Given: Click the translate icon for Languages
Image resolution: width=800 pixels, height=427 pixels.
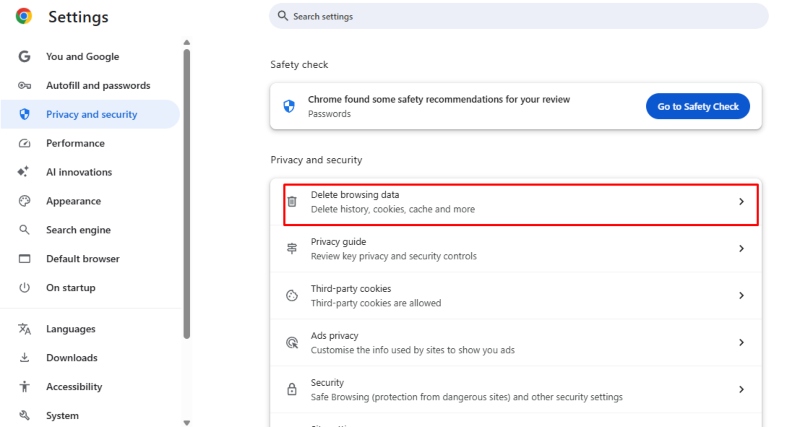Looking at the screenshot, I should (24, 329).
